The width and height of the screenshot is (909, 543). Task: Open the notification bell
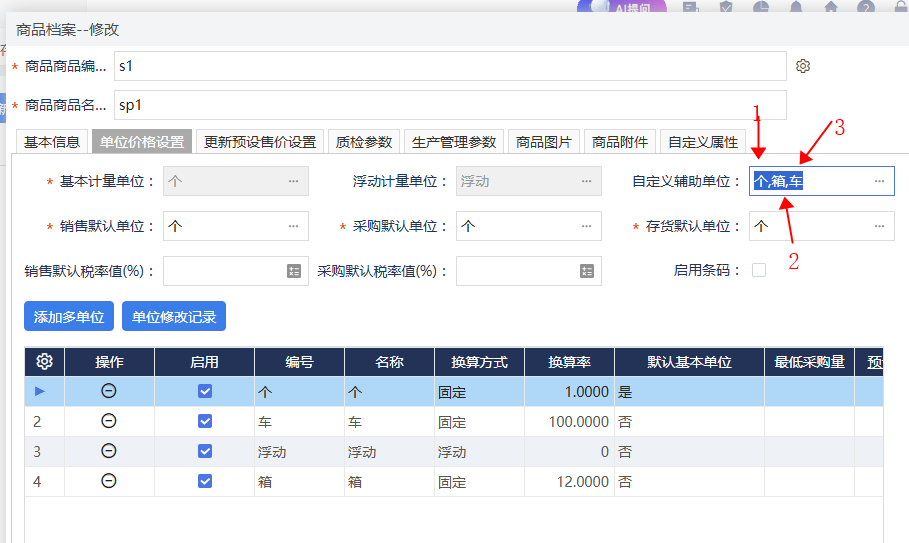796,7
